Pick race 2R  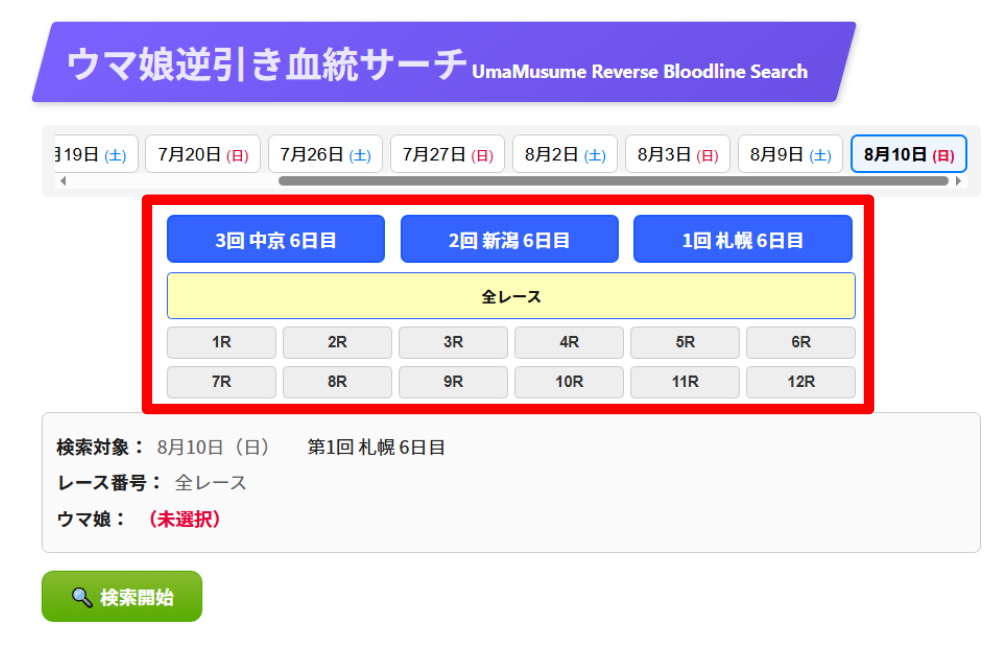tap(338, 343)
